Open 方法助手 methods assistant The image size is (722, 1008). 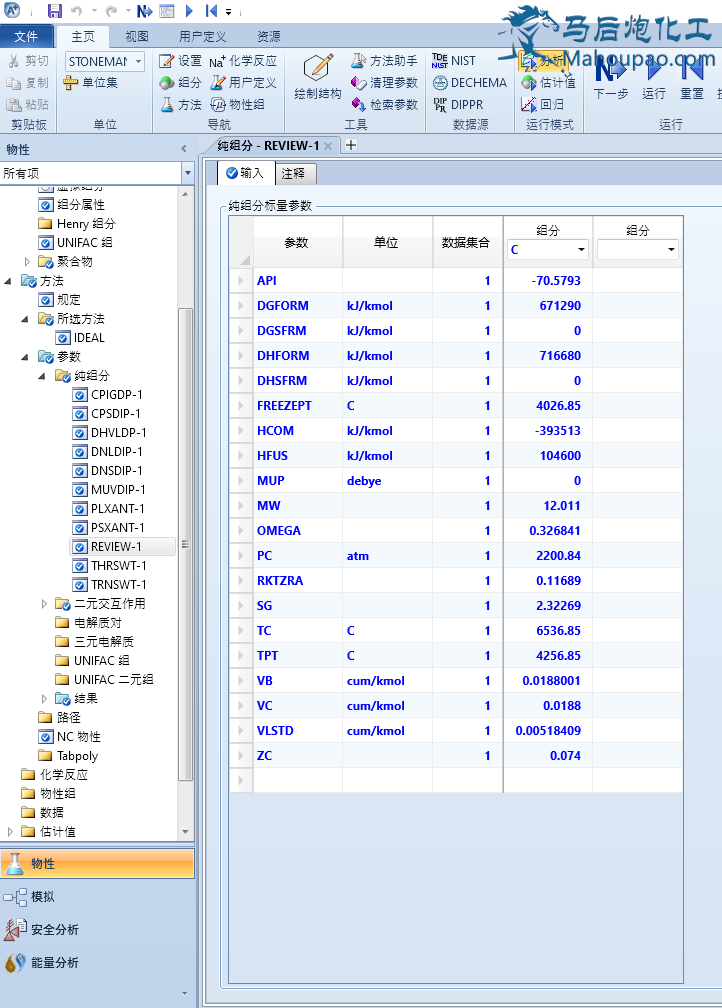click(x=385, y=61)
